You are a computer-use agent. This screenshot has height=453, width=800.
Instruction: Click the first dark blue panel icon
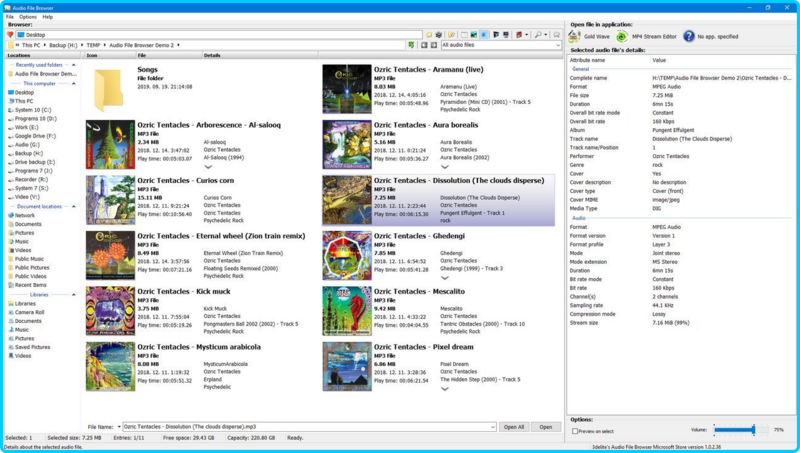(496, 35)
